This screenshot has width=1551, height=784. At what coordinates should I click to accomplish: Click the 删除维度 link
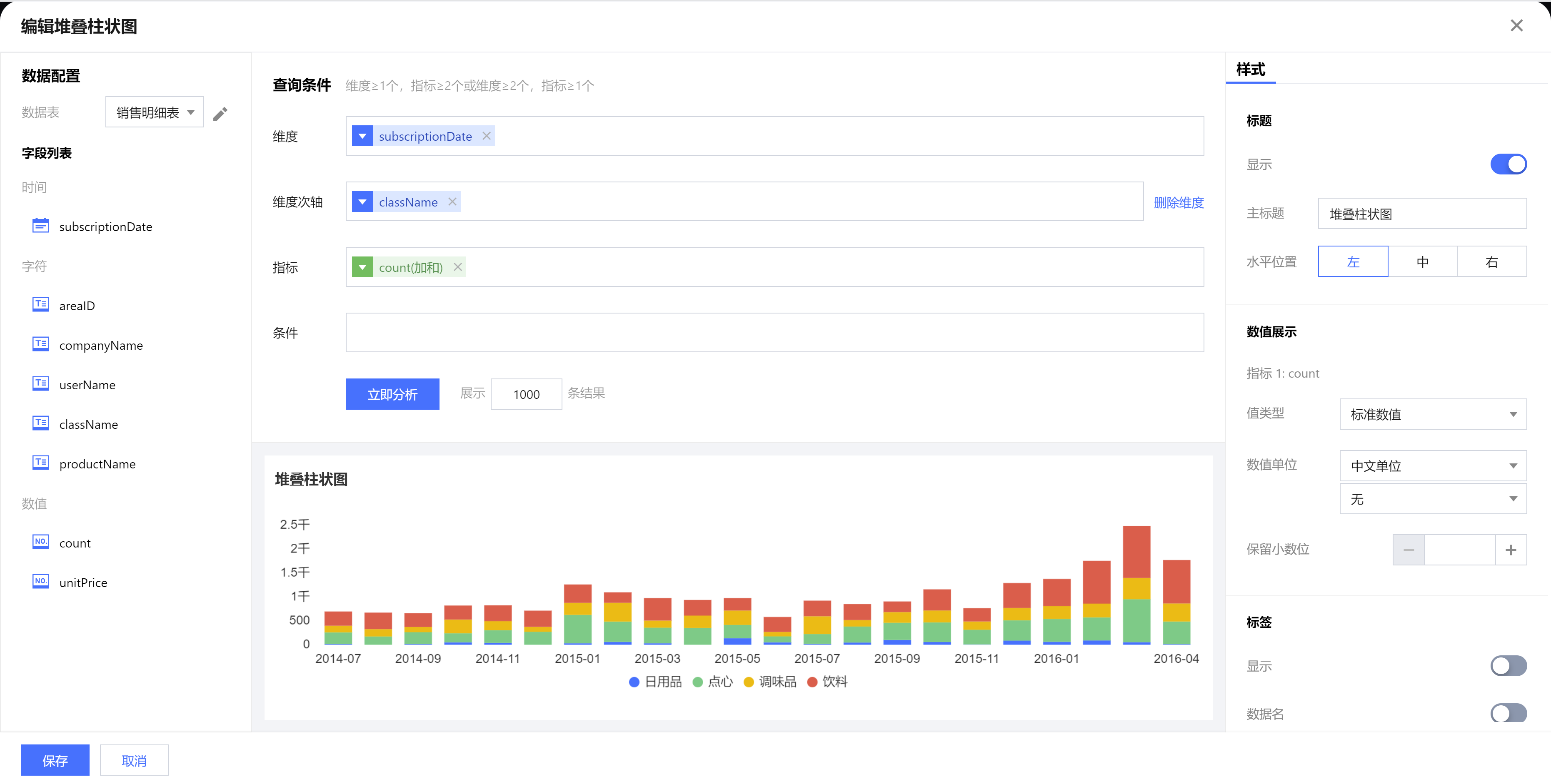(x=1178, y=203)
